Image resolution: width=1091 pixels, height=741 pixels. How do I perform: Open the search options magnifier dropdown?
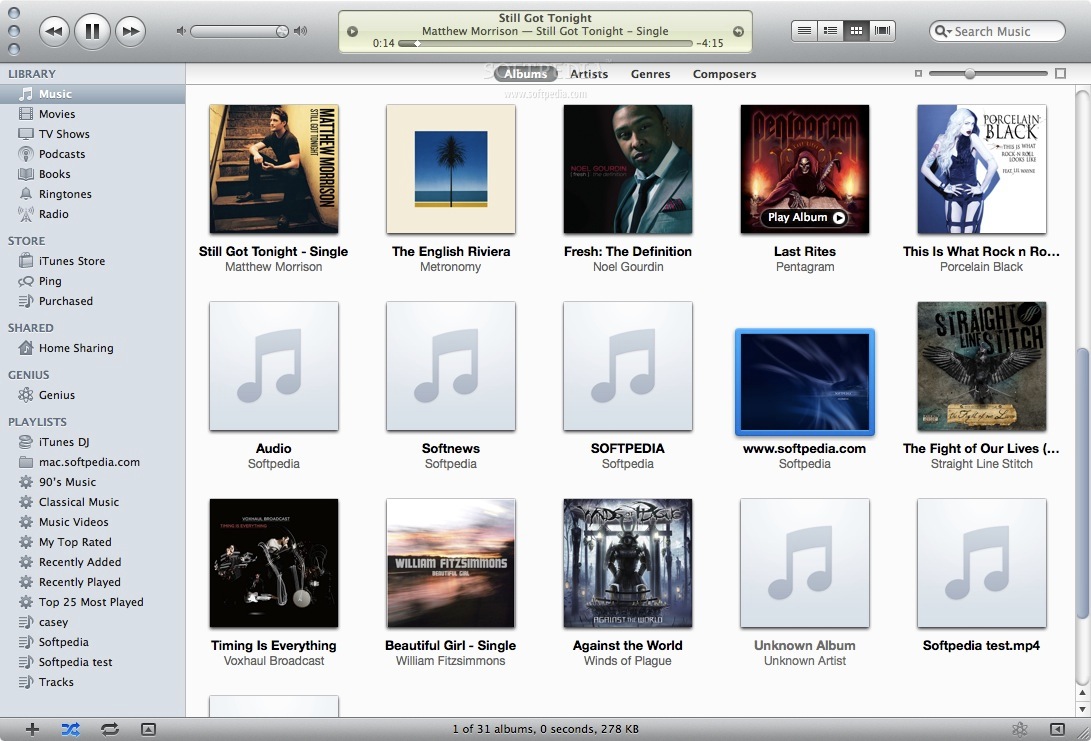pos(943,31)
